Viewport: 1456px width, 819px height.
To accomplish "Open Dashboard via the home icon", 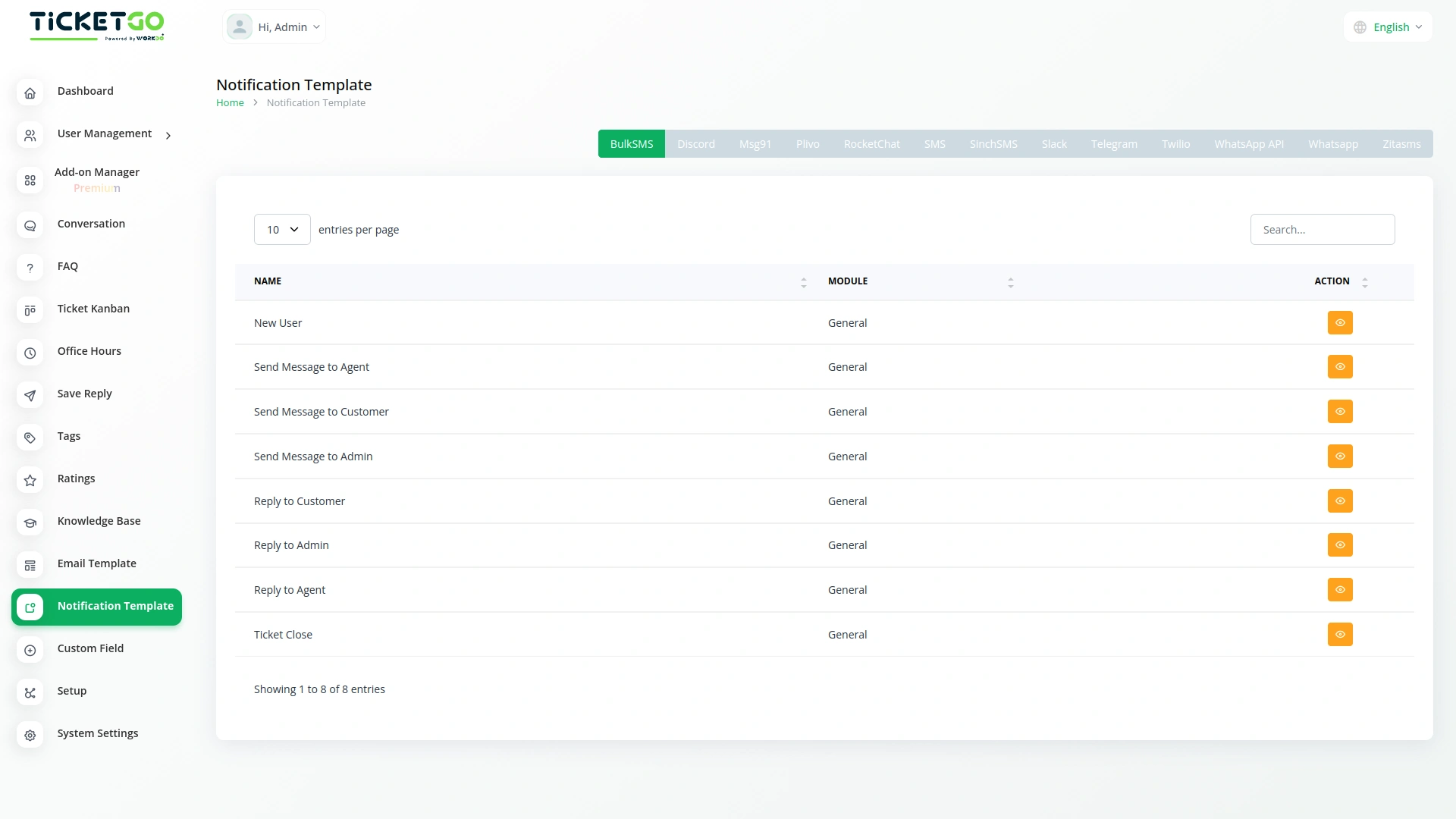I will point(30,93).
